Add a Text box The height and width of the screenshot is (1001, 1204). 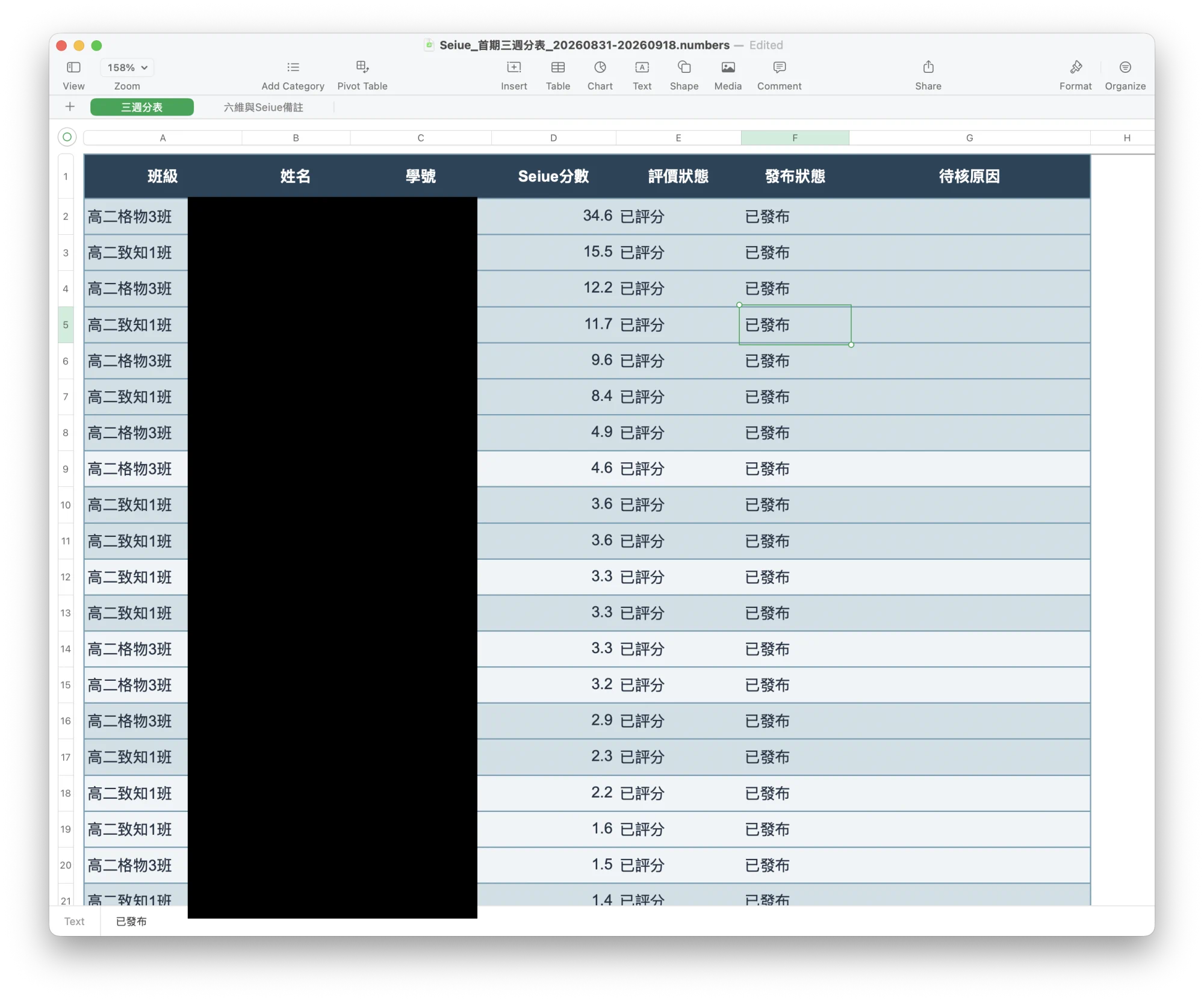[642, 67]
